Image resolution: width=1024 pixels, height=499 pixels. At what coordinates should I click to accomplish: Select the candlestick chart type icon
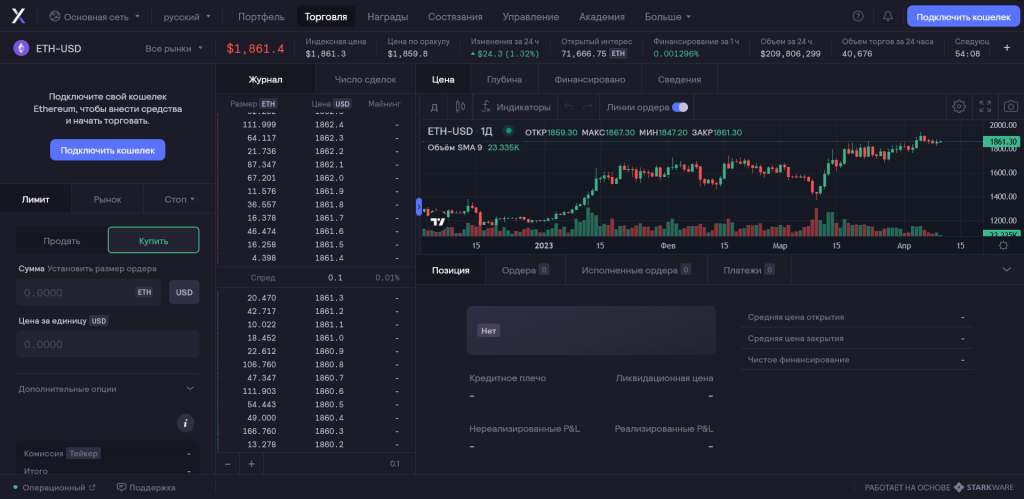point(461,107)
